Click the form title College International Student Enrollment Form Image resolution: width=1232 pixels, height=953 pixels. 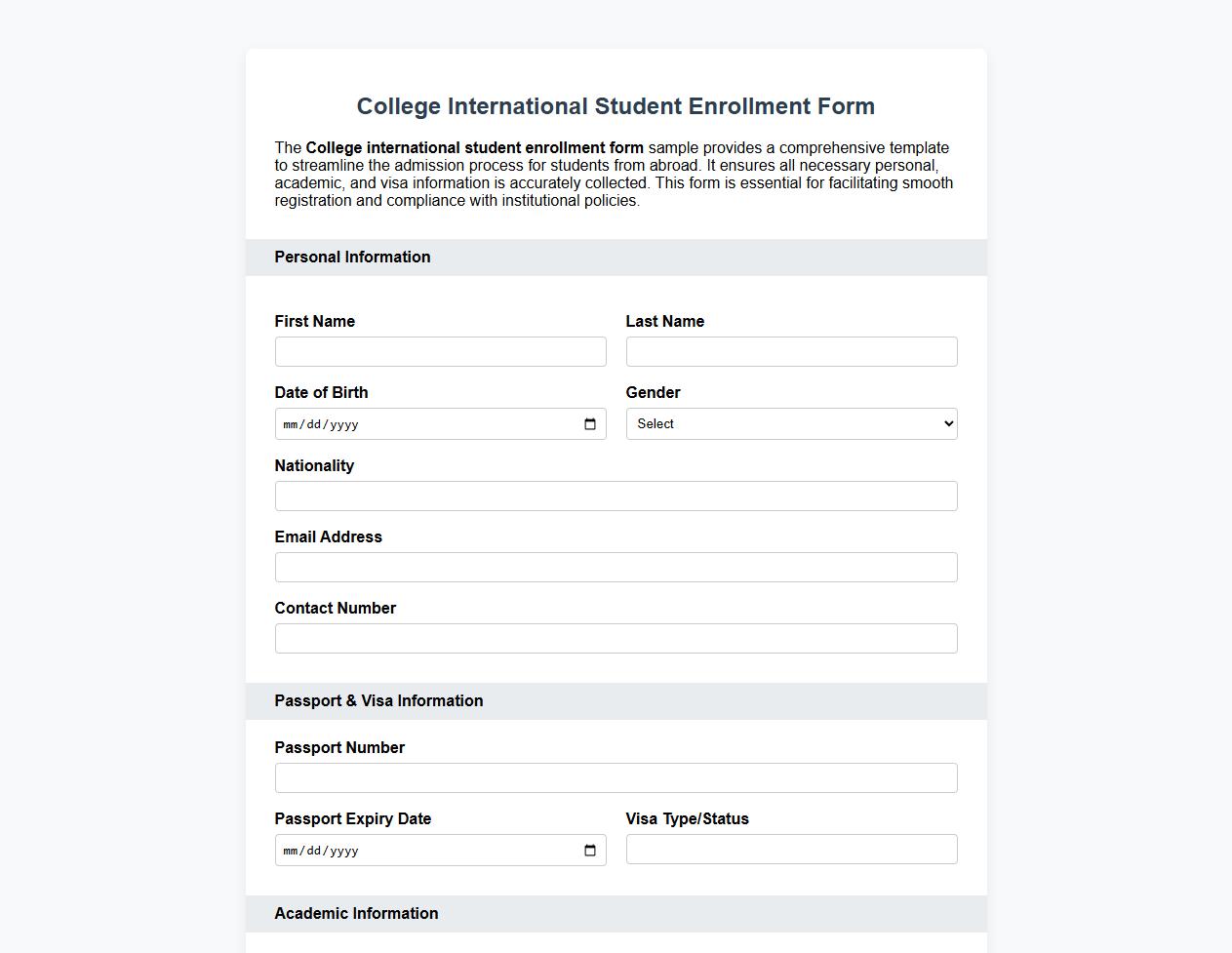click(x=616, y=106)
